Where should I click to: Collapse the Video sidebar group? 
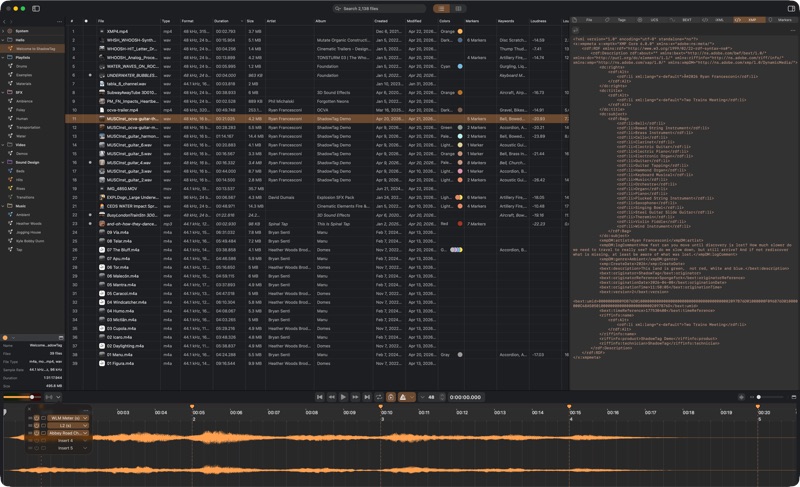coord(3,145)
